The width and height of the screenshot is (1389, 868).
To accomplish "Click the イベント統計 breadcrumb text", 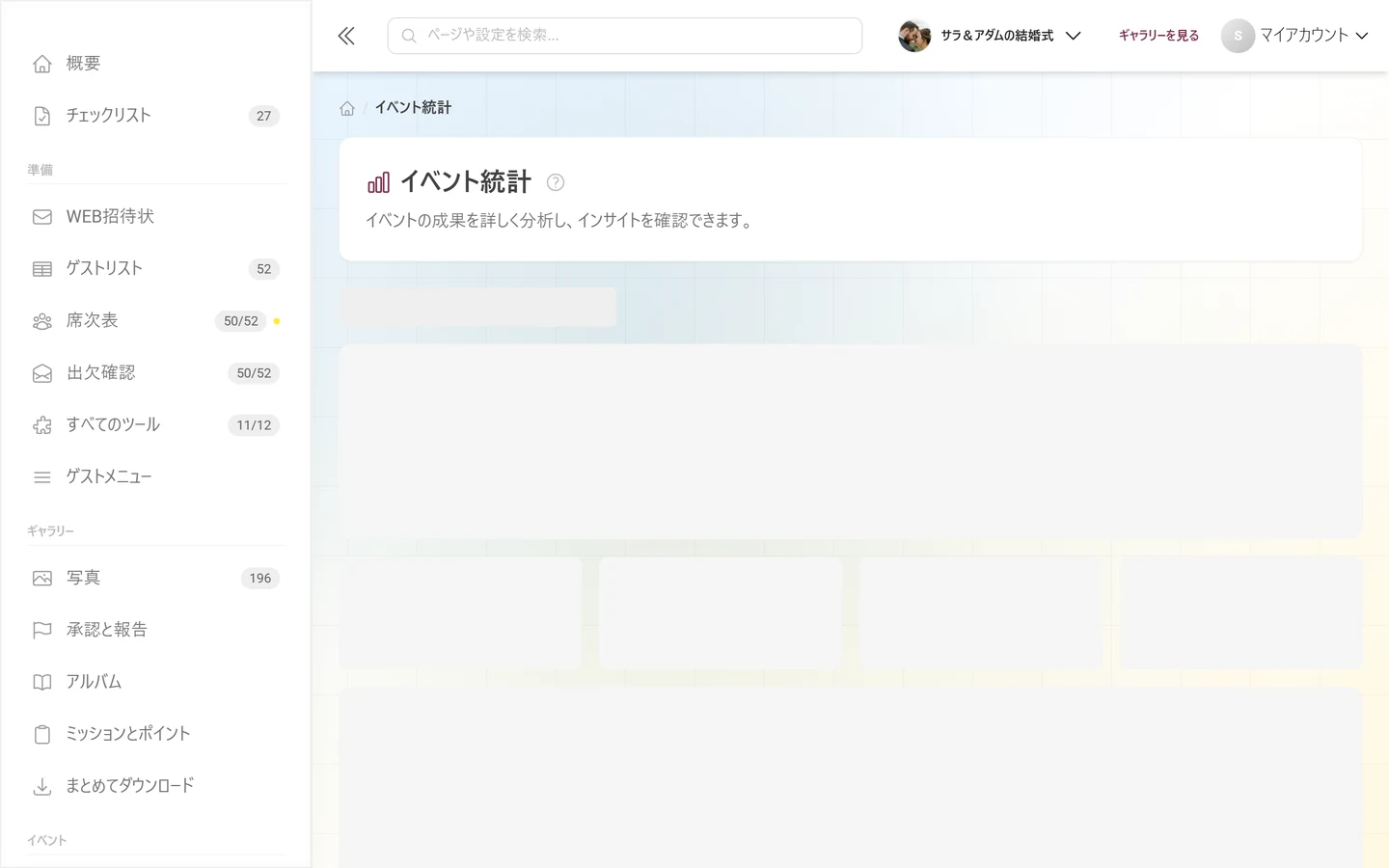I will pos(413,108).
